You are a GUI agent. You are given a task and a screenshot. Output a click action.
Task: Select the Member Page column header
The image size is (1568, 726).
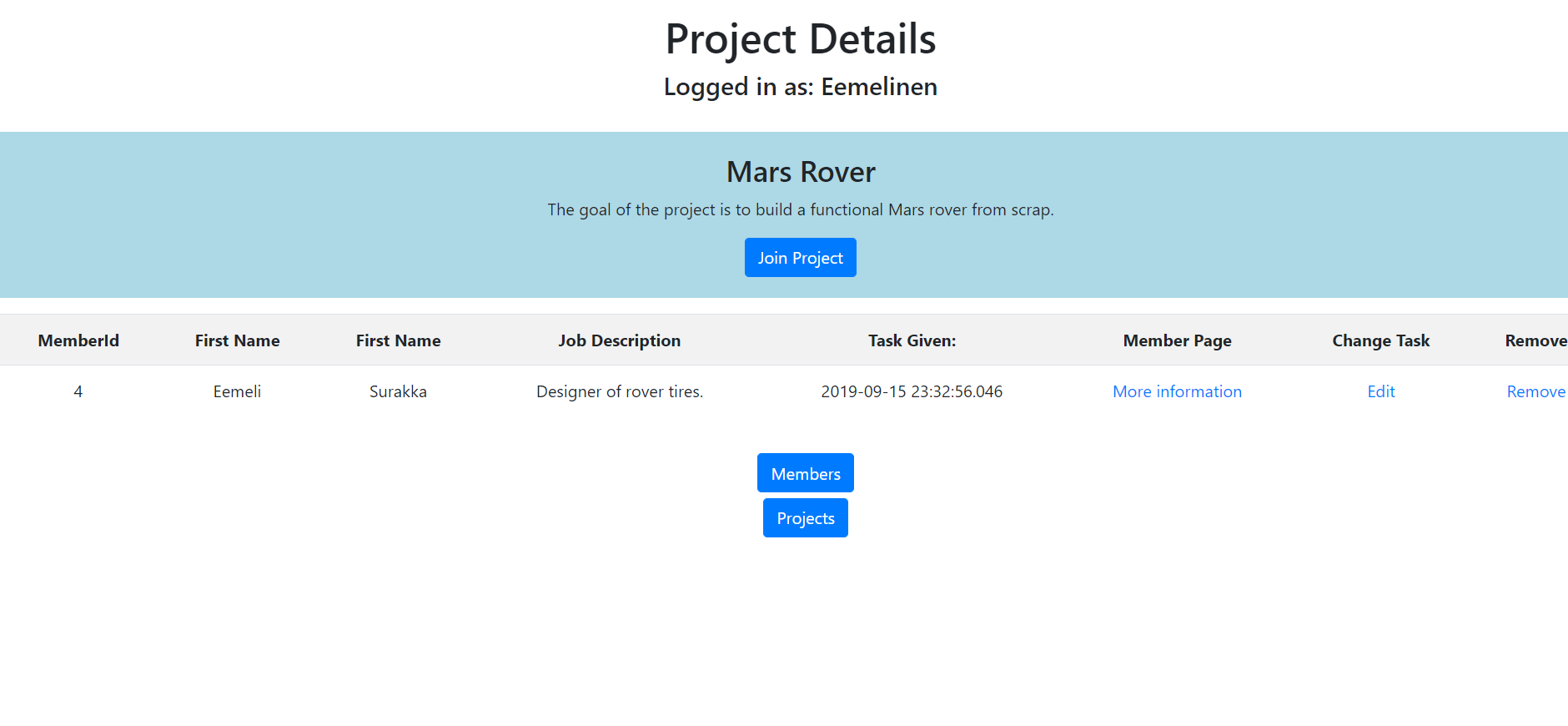(x=1177, y=340)
